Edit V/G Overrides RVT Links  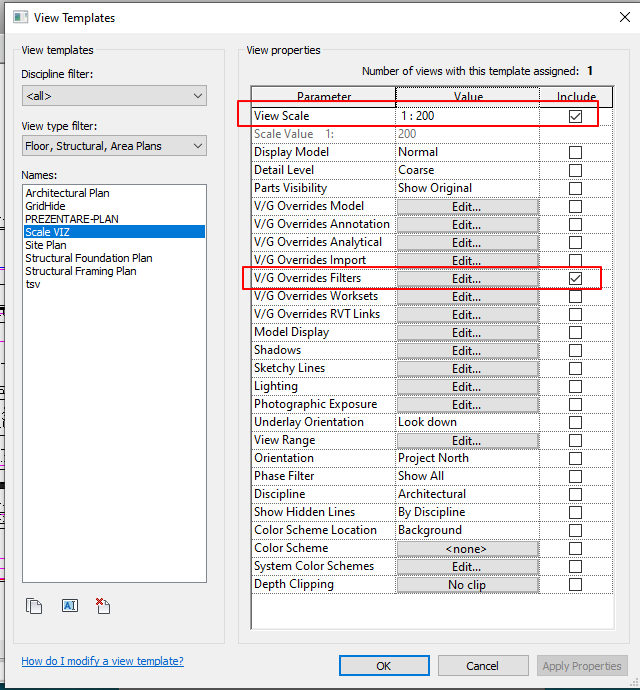[467, 315]
